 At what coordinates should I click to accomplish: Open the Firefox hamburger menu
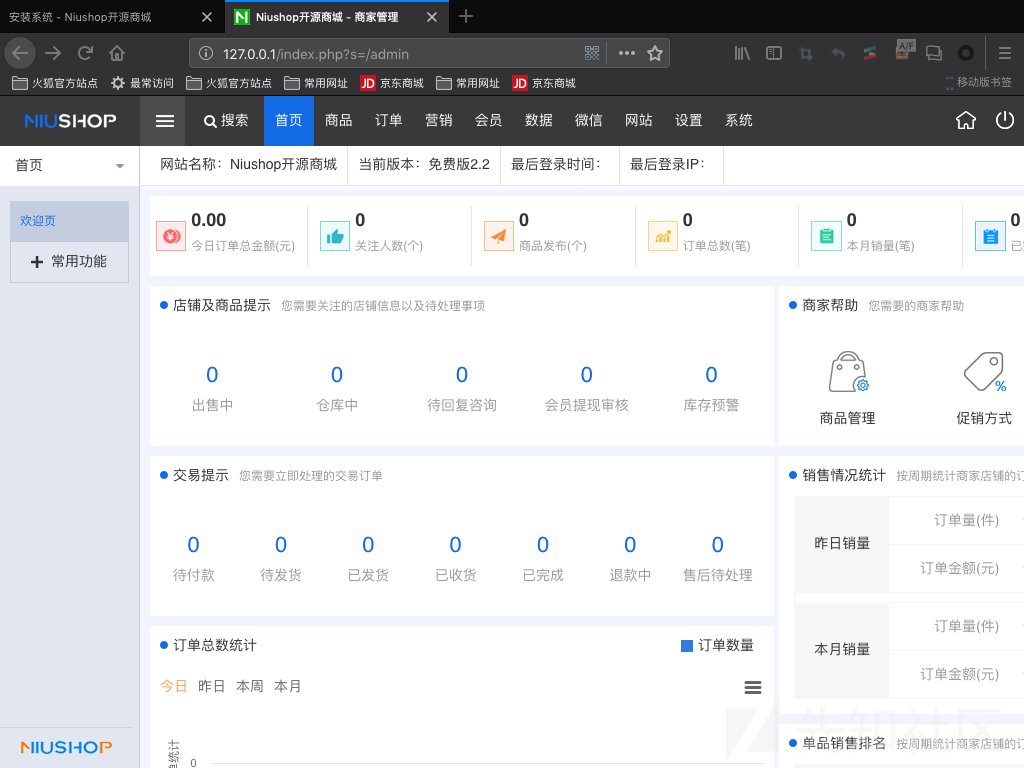tap(1005, 53)
